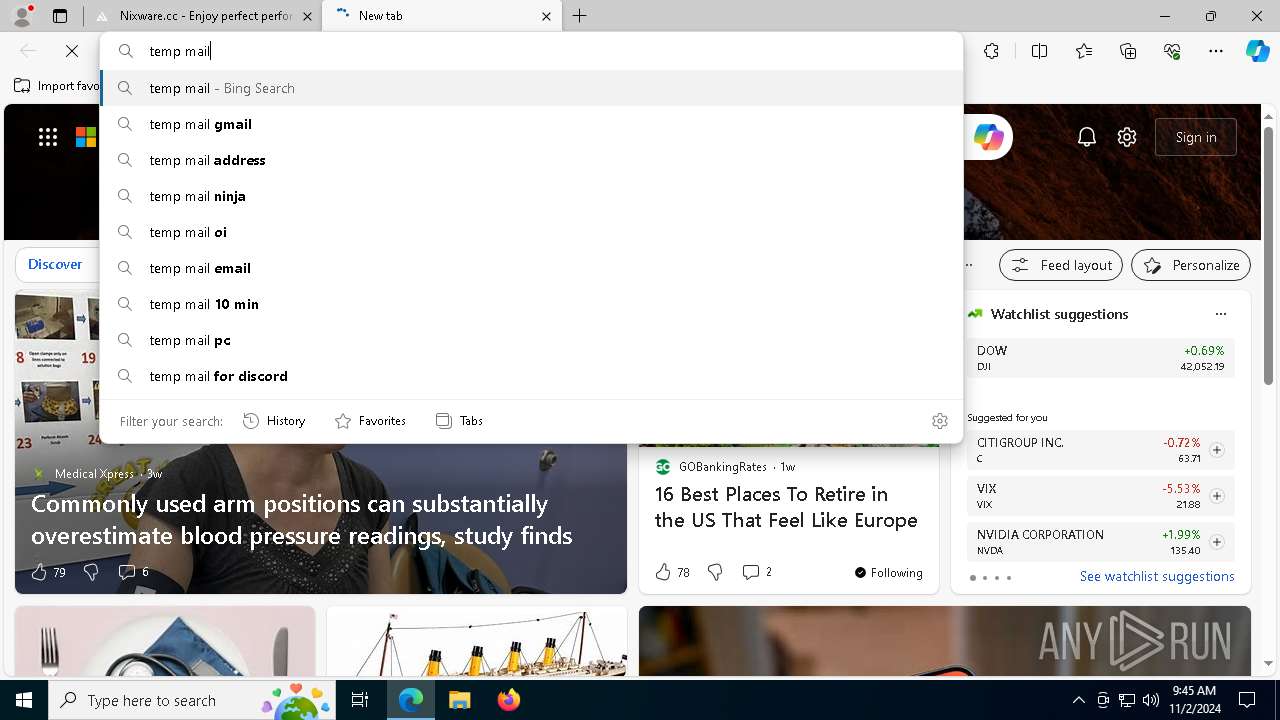The height and width of the screenshot is (720, 1280).
Task: Filter search by History
Action: (274, 421)
